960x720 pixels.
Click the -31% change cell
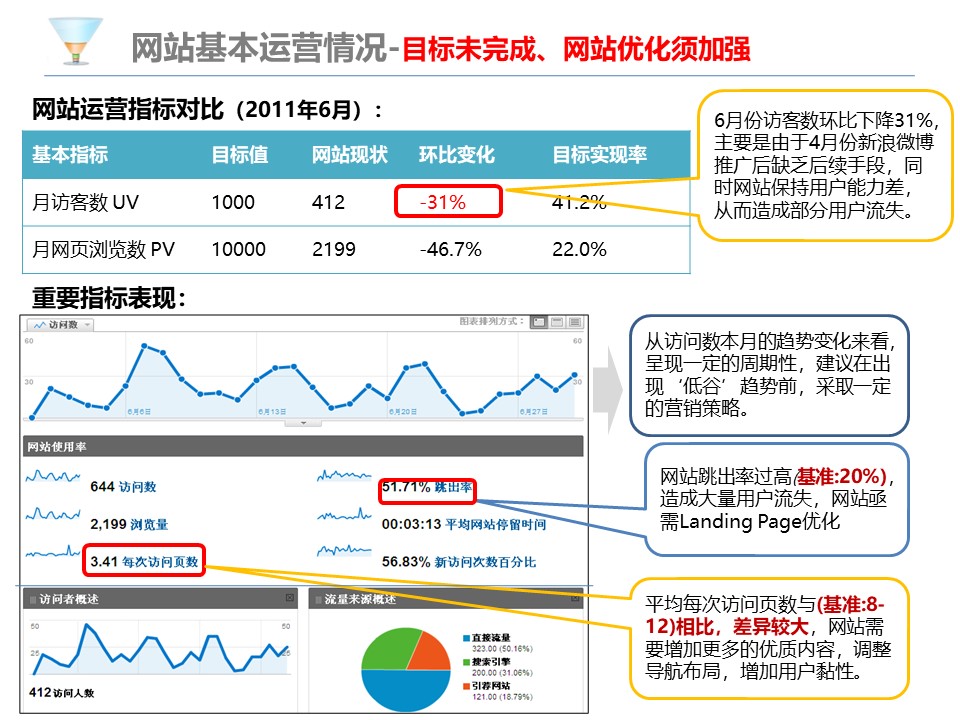coord(443,202)
